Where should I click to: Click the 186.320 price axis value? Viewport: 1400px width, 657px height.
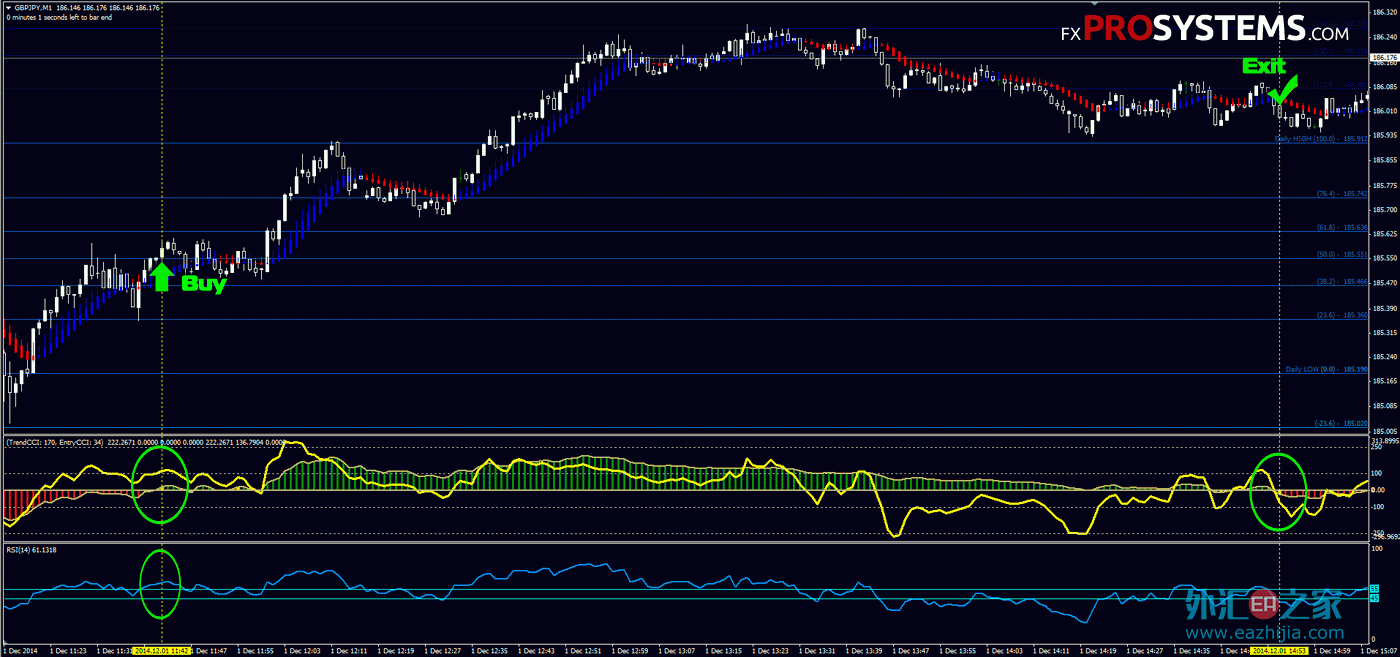point(1385,13)
